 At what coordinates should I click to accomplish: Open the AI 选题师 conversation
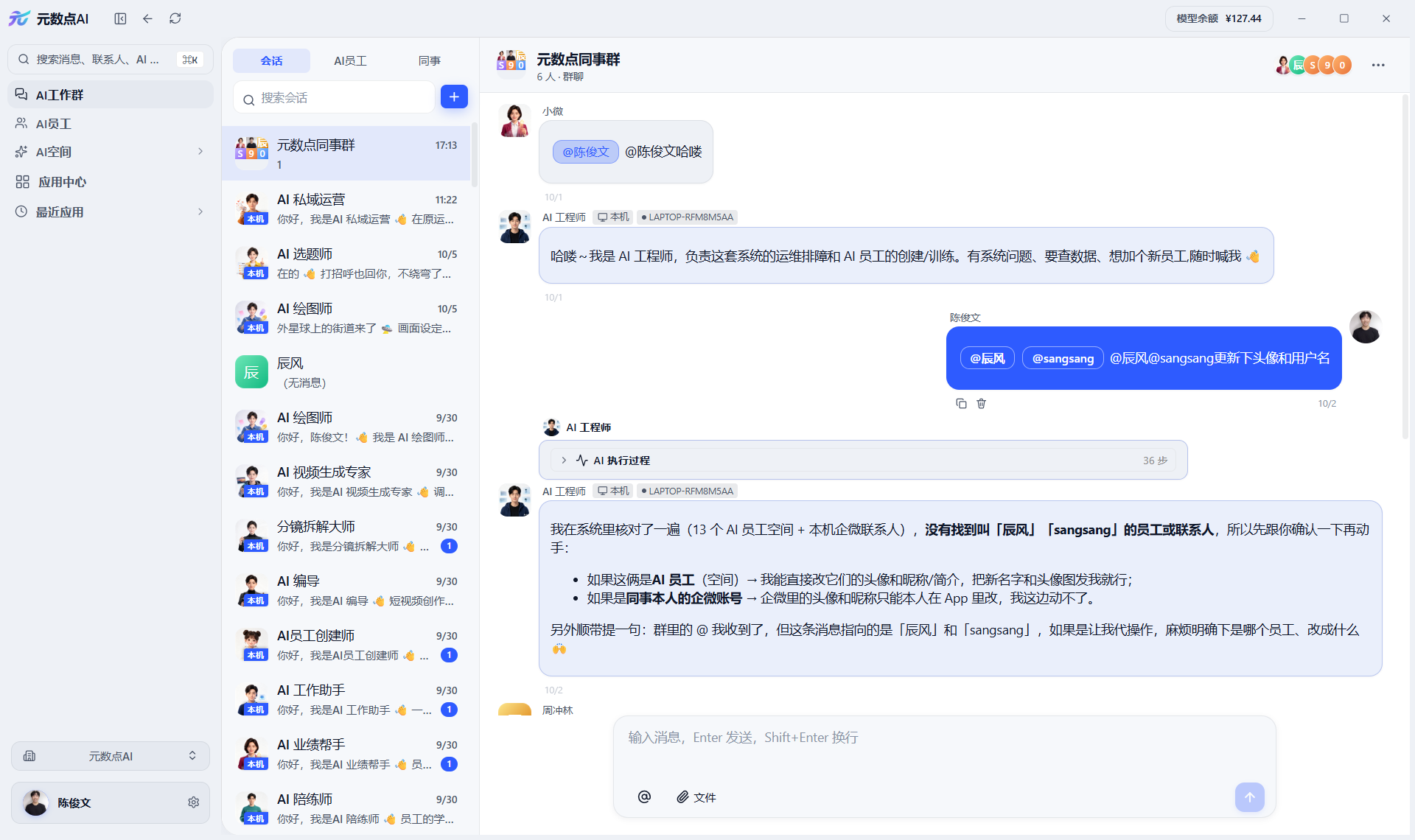pyautogui.click(x=346, y=264)
